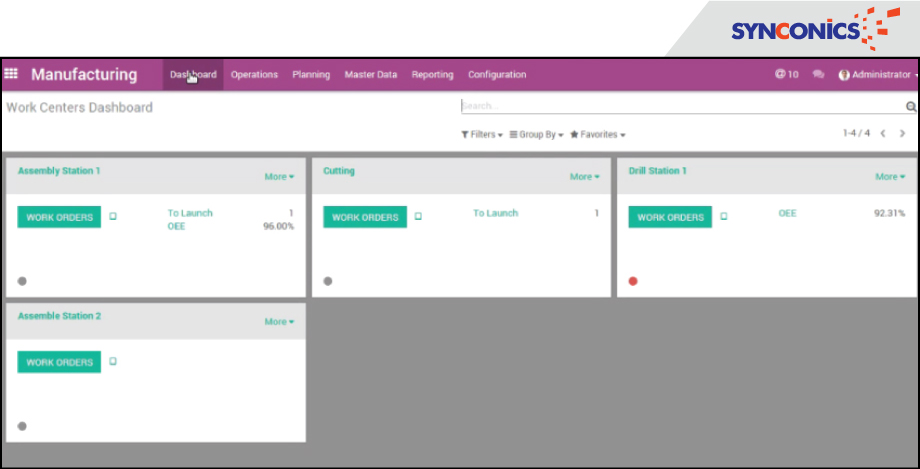Image resolution: width=920 pixels, height=469 pixels.
Task: Click the search magnifier icon
Action: tap(910, 106)
